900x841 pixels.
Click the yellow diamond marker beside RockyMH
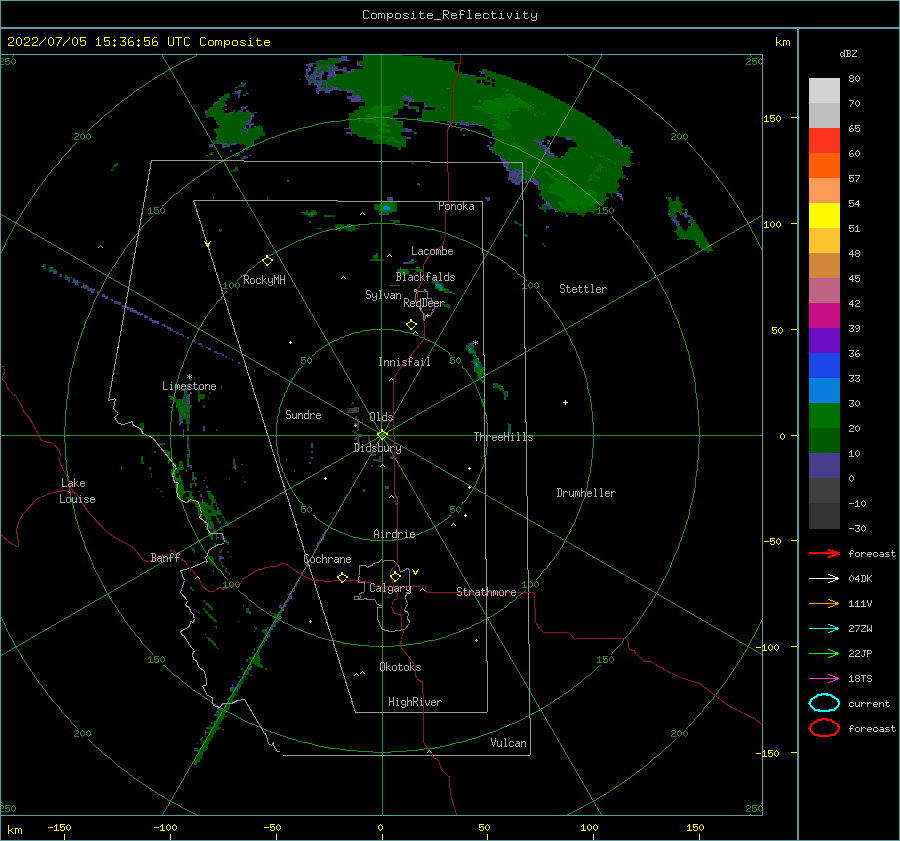(267, 261)
